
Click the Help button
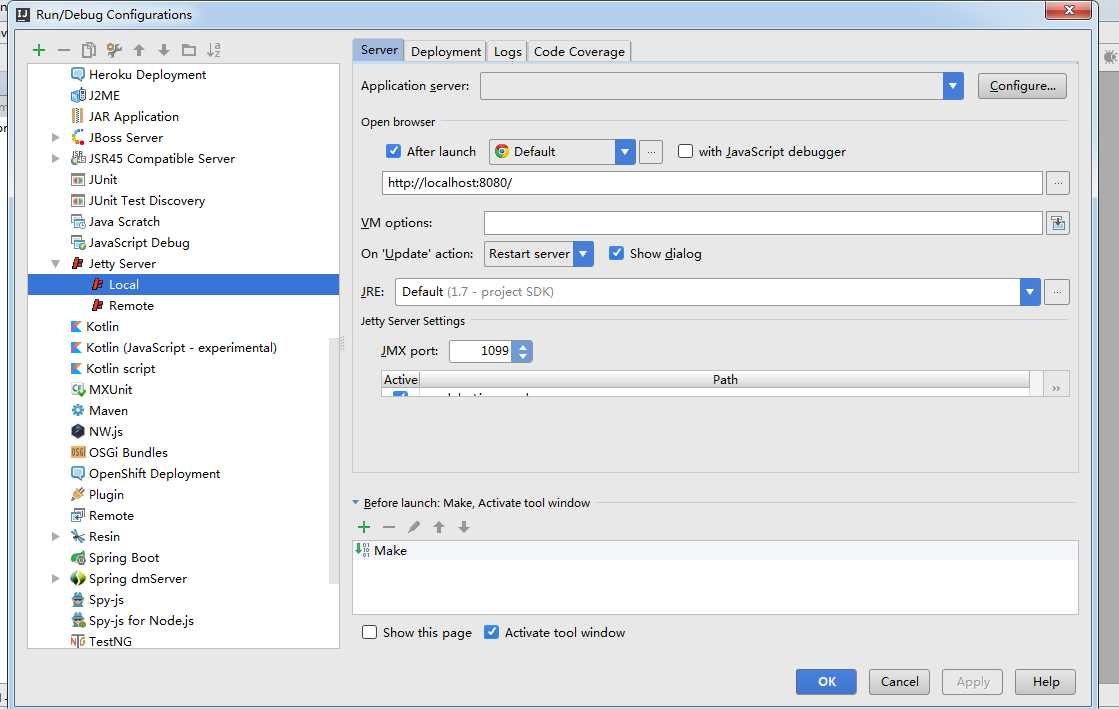1045,682
